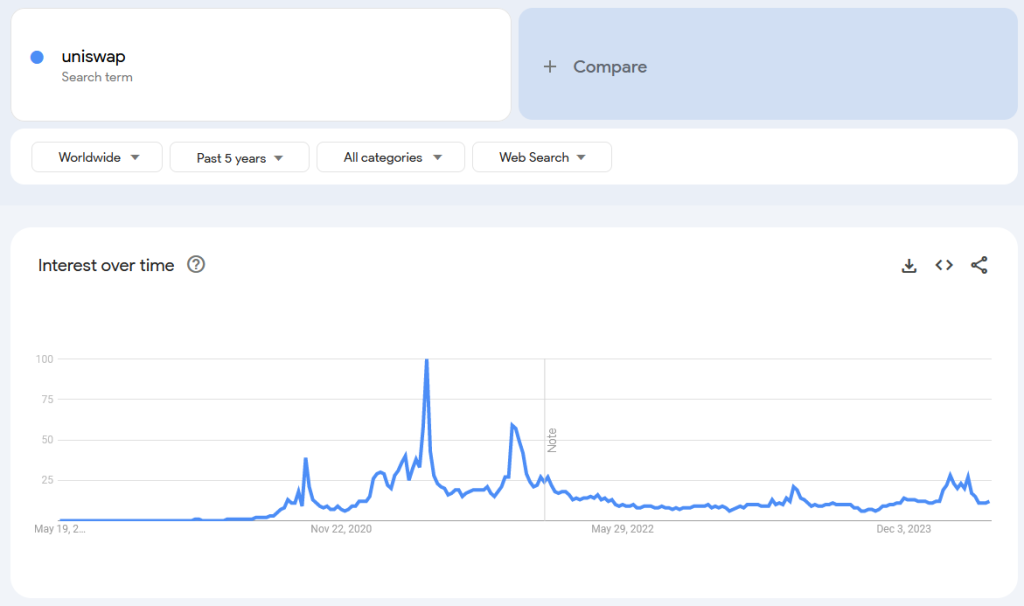Select the second-highest spike on the graph

(512, 425)
